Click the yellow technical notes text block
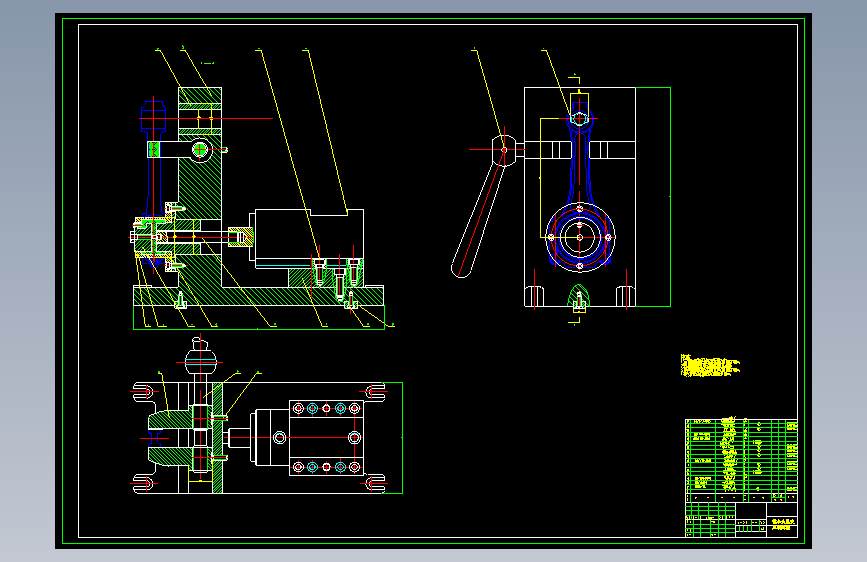Screen dimensions: 867x562 pos(709,366)
